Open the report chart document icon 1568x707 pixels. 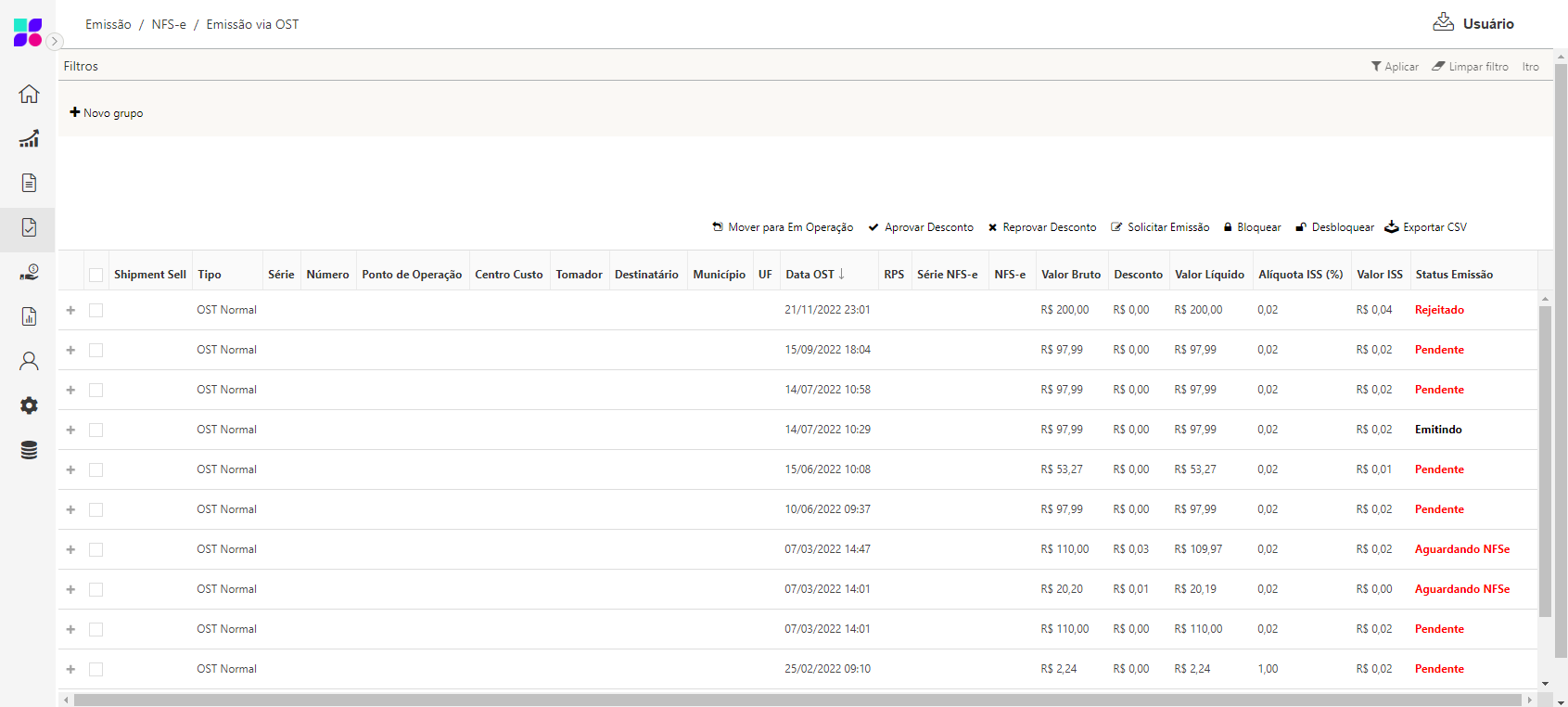click(29, 316)
